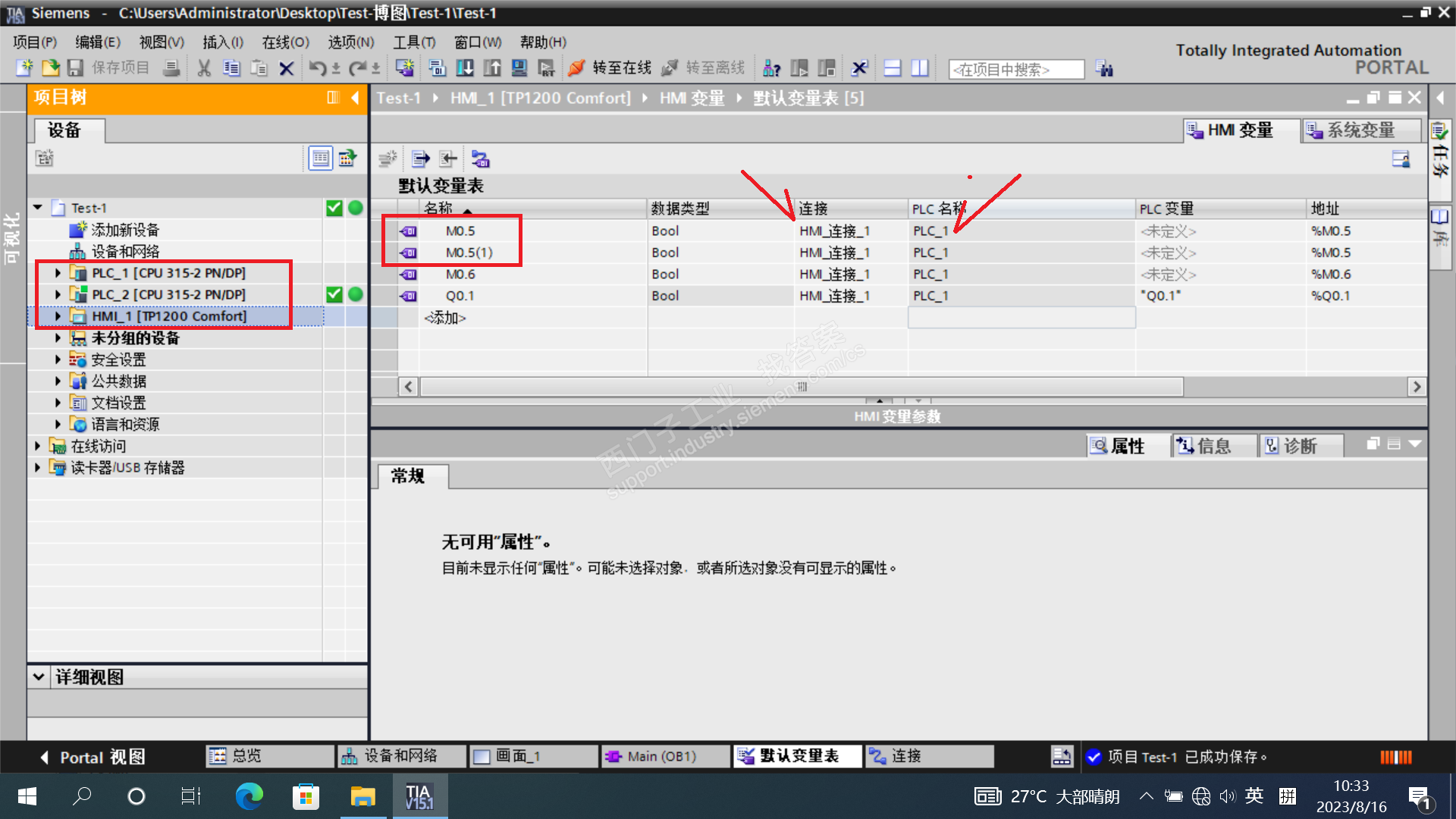This screenshot has width=1456, height=819.
Task: Collapse the 详细视图 section chevron
Action: click(x=39, y=676)
